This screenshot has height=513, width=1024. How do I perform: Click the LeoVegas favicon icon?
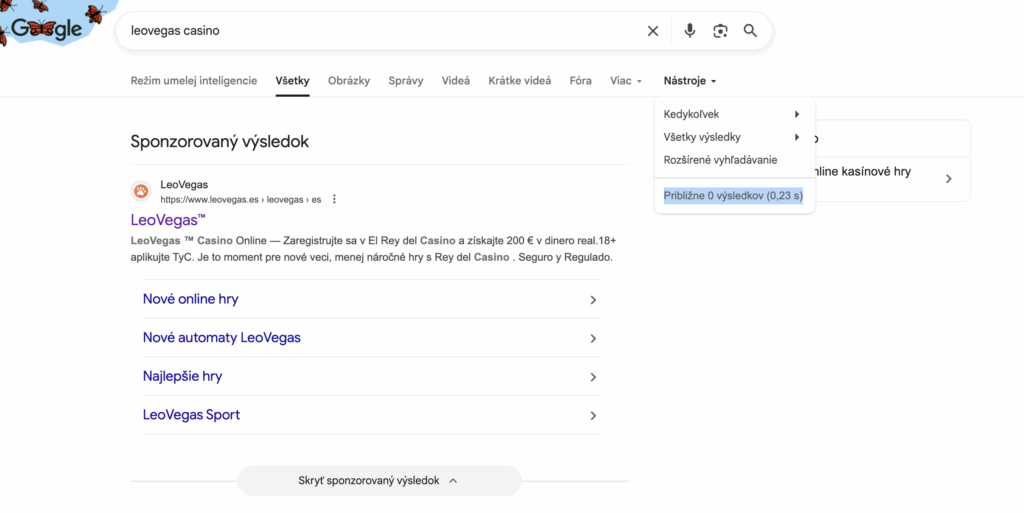point(141,191)
